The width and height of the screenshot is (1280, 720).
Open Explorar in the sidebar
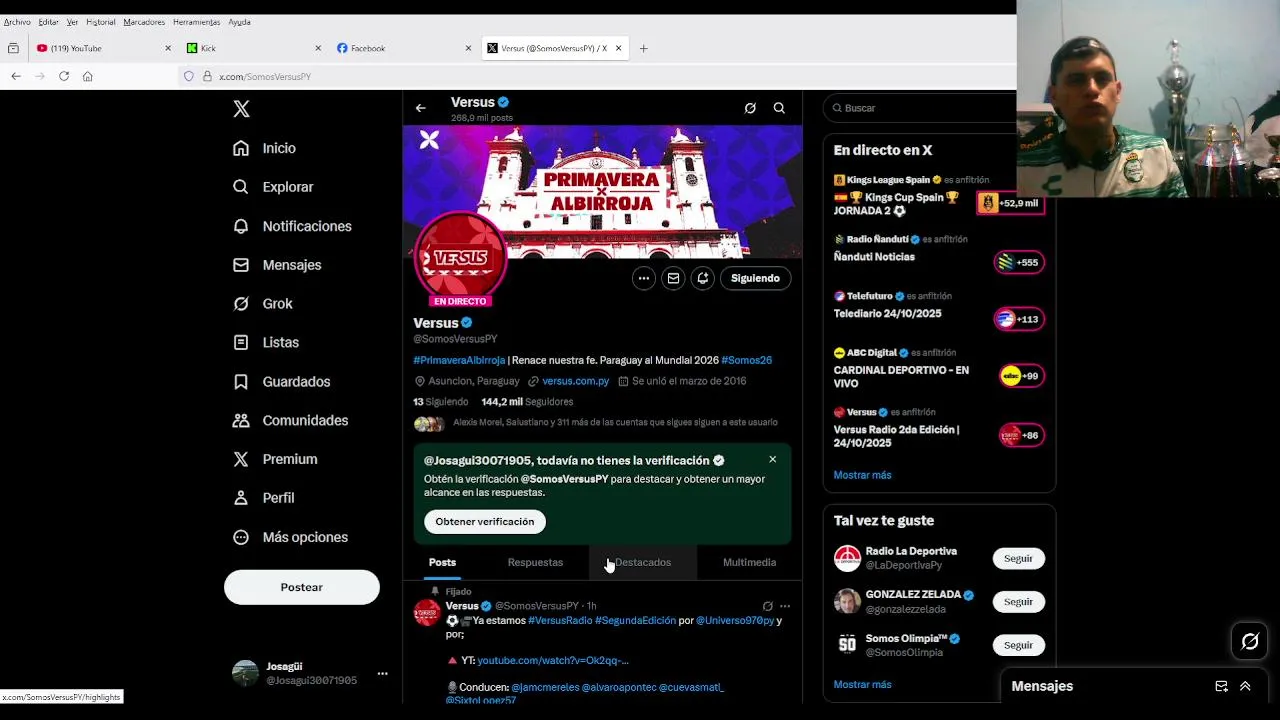[x=273, y=187]
